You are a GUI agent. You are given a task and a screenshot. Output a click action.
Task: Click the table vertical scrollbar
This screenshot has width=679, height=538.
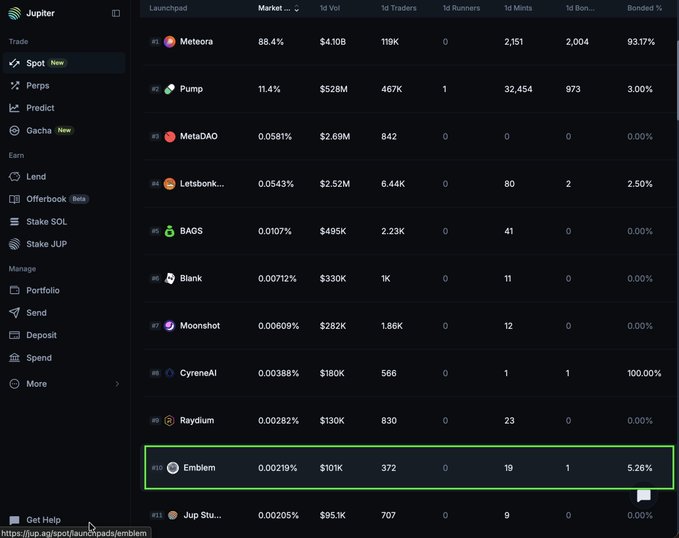(677, 80)
